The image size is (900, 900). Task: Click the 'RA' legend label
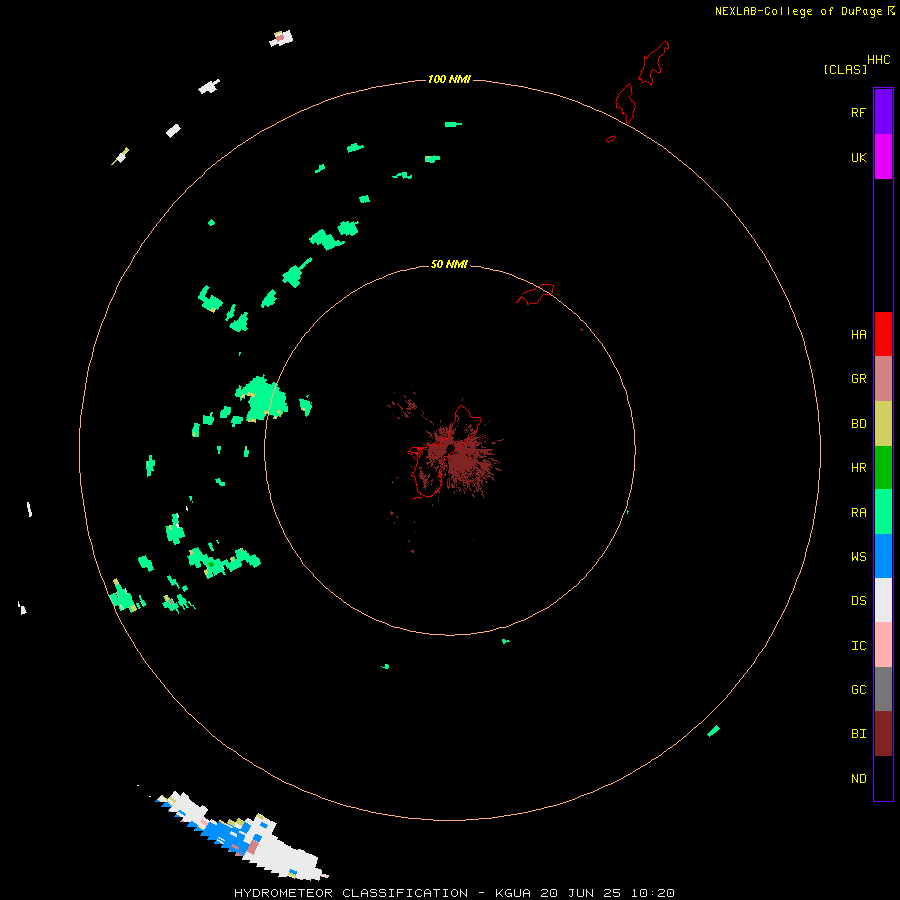(858, 513)
